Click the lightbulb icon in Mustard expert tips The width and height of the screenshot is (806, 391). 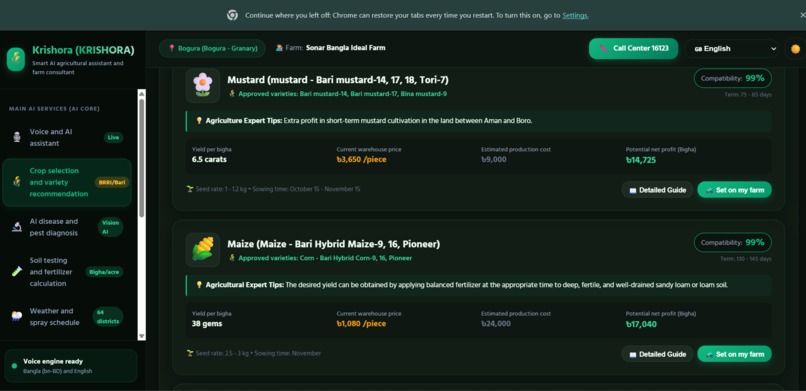click(199, 121)
